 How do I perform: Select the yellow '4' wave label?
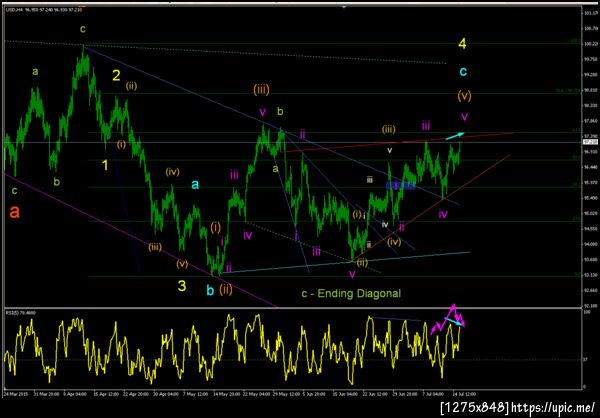[462, 44]
